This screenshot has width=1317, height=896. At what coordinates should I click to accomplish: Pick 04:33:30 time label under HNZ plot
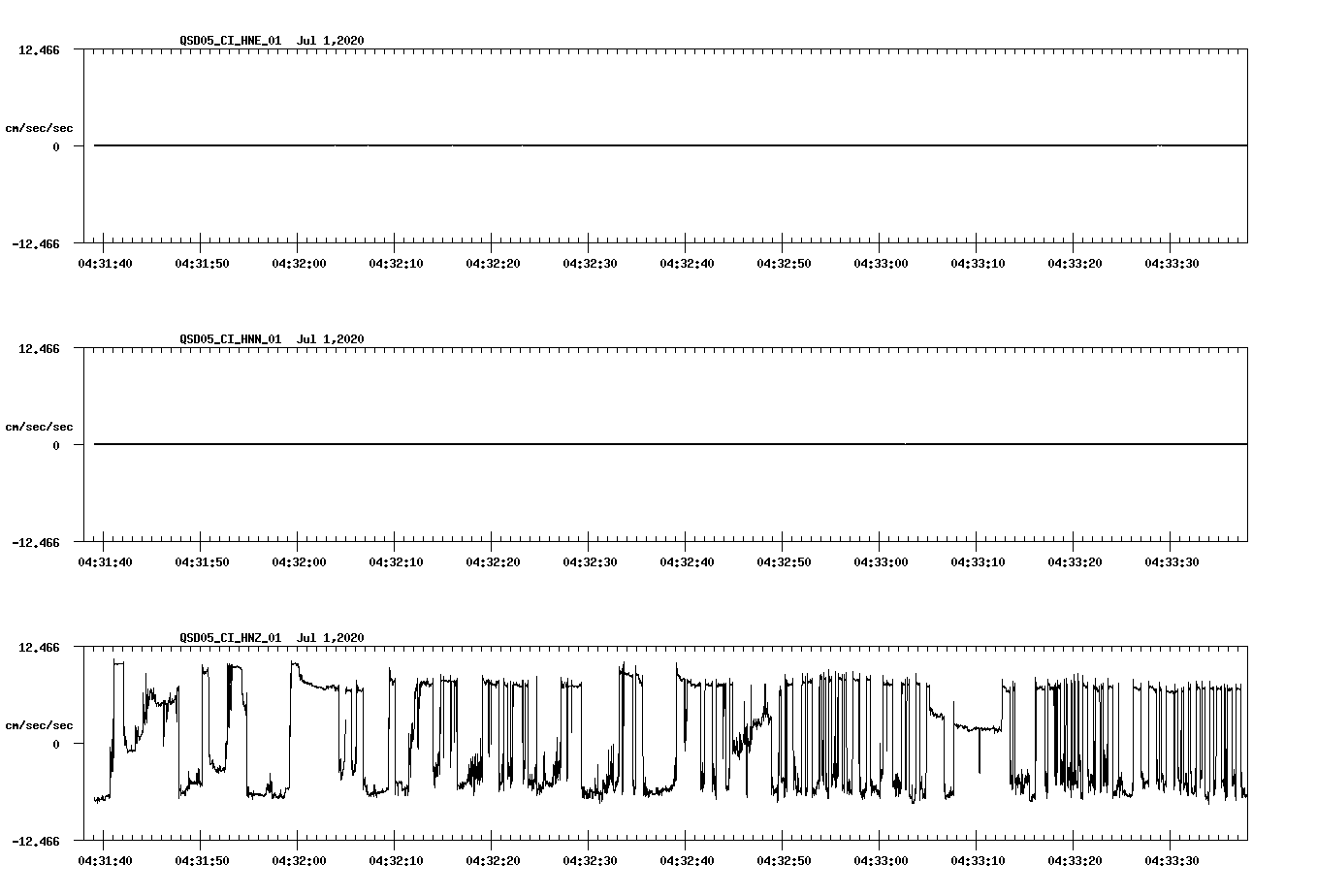pyautogui.click(x=1172, y=861)
